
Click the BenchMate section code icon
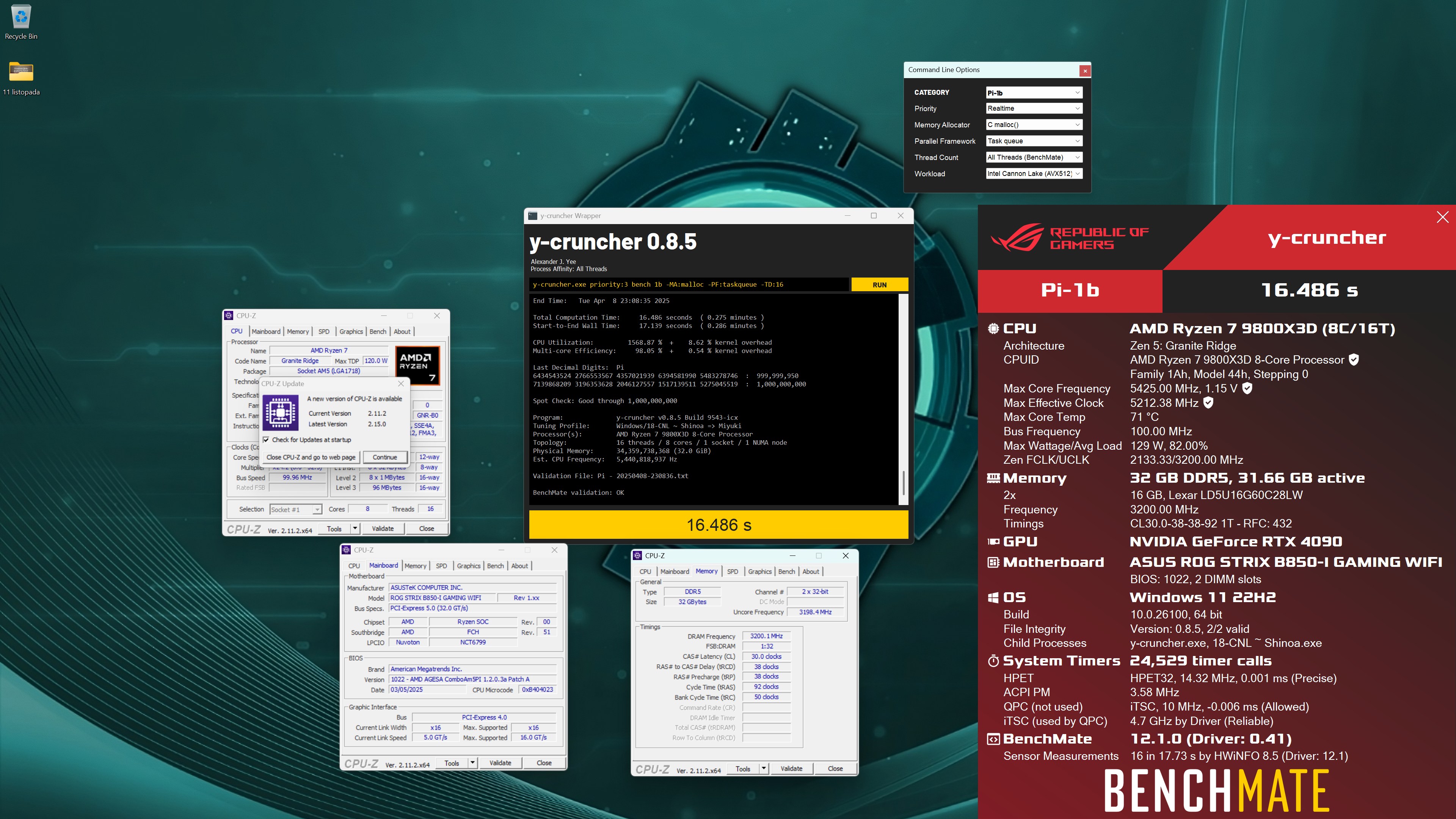coord(993,739)
